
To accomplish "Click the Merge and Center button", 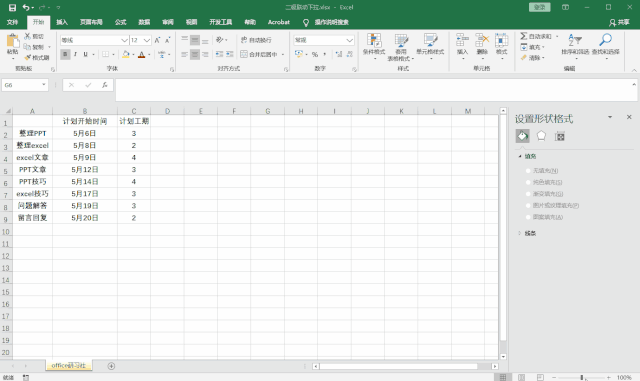I will click(x=259, y=54).
